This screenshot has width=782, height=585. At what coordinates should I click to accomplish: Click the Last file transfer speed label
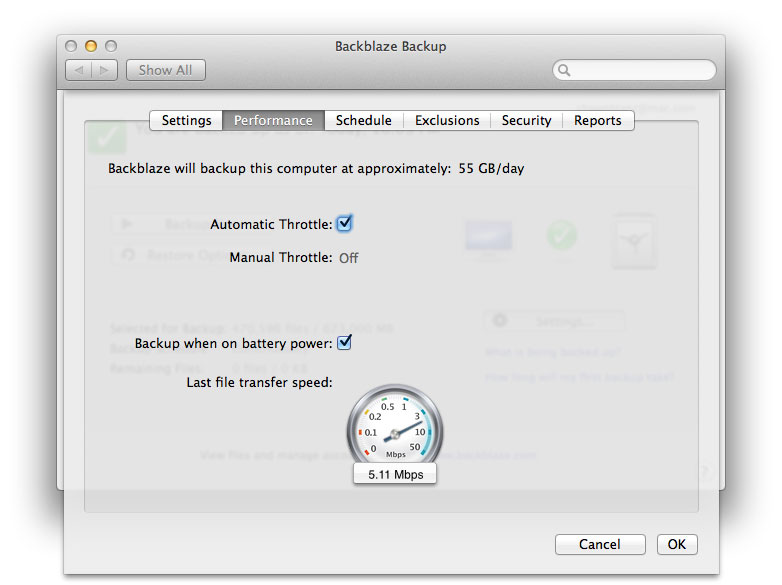click(x=259, y=383)
